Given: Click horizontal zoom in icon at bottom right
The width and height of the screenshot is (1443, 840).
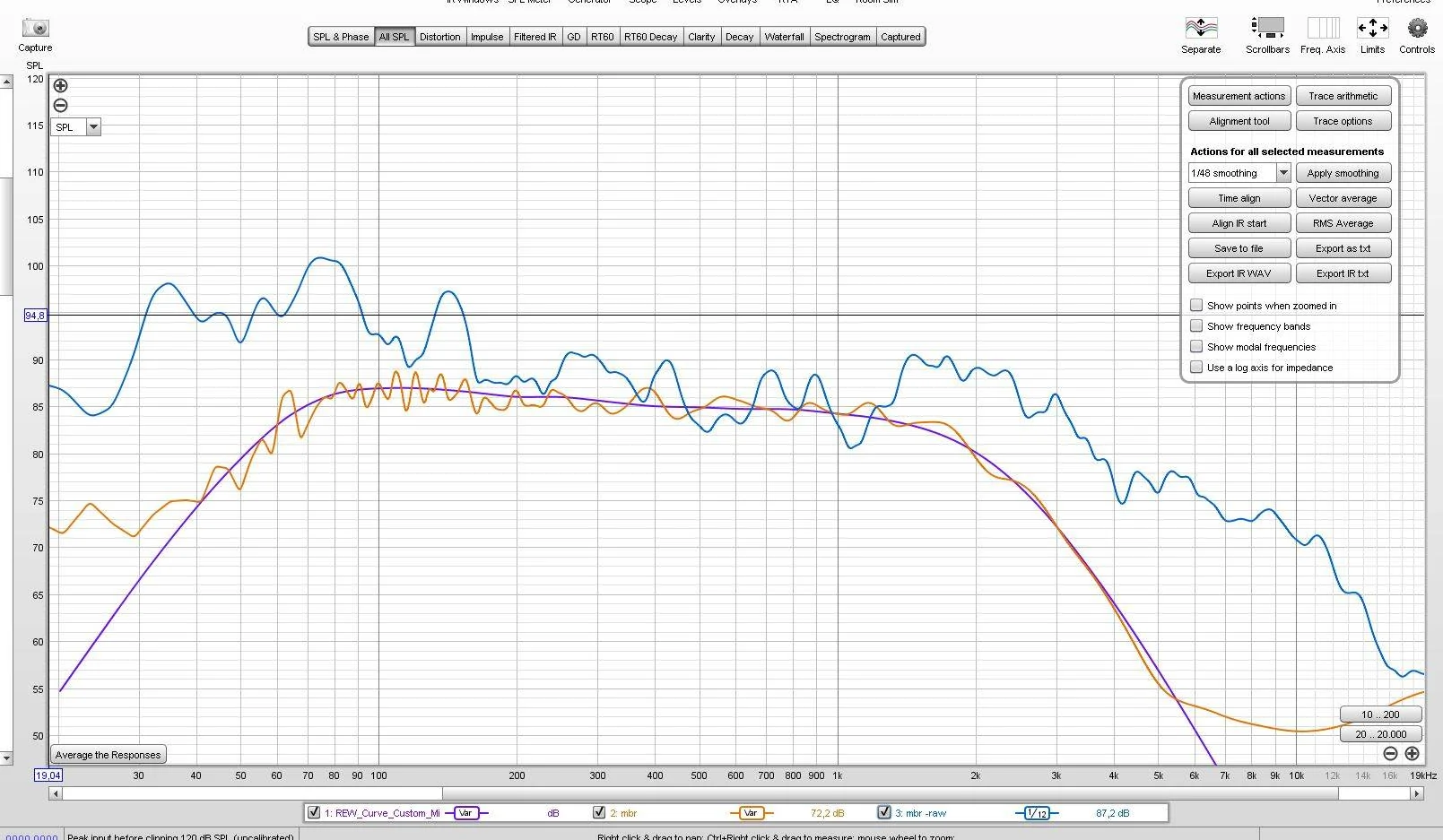Looking at the screenshot, I should 1413,754.
